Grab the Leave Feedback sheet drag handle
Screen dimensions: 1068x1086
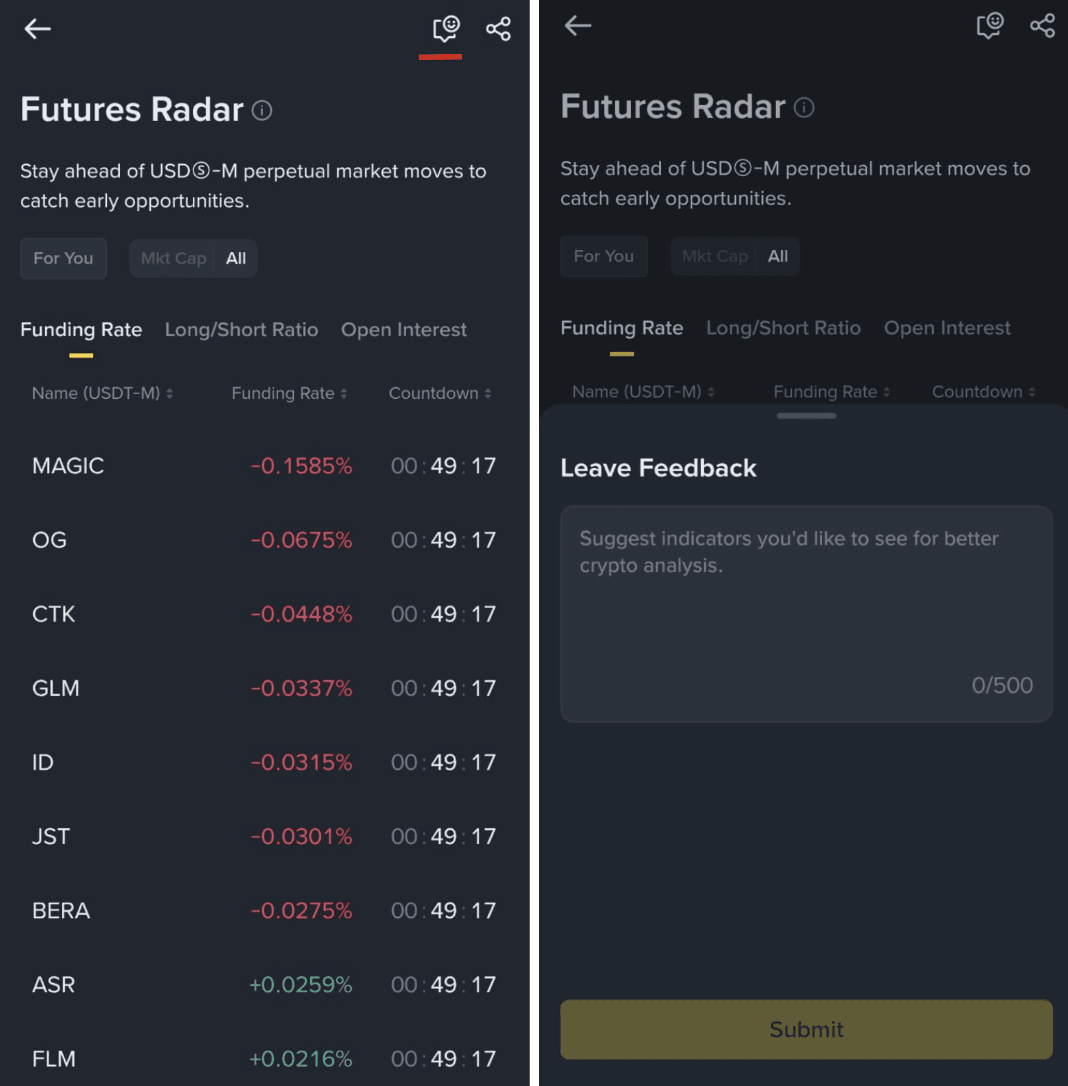coord(806,416)
